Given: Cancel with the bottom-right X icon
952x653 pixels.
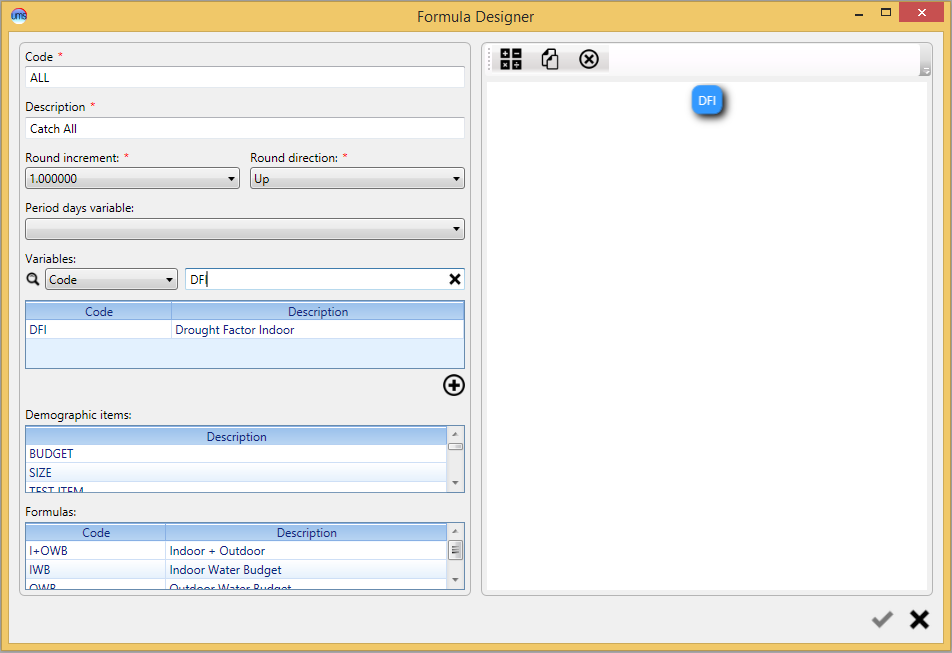Looking at the screenshot, I should click(919, 619).
